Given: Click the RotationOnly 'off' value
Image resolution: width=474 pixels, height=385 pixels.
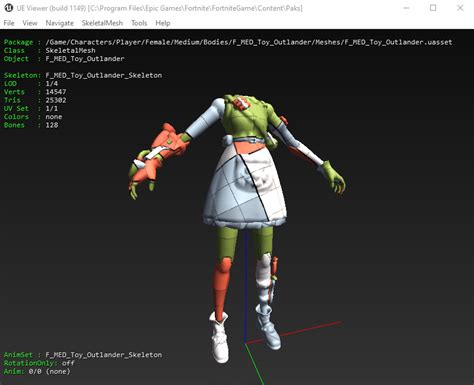Looking at the screenshot, I should click(x=68, y=363).
